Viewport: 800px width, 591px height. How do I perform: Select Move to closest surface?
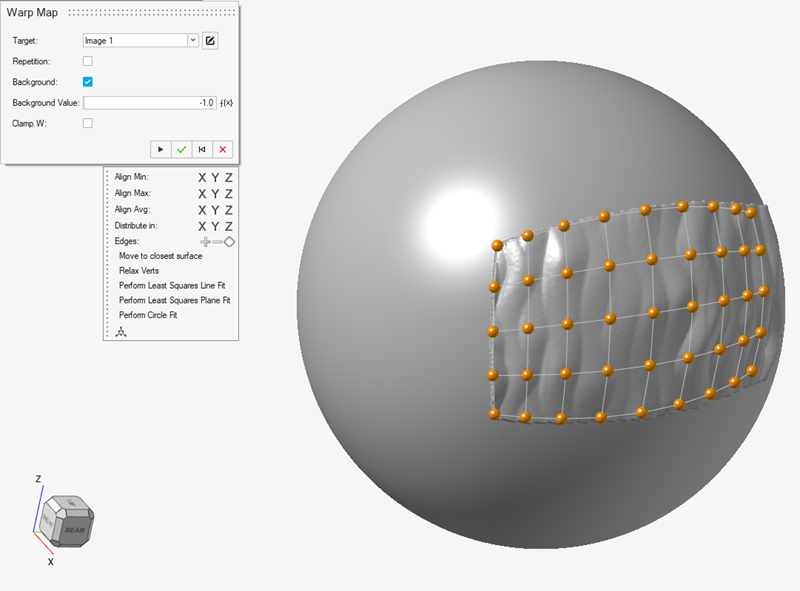pyautogui.click(x=160, y=256)
